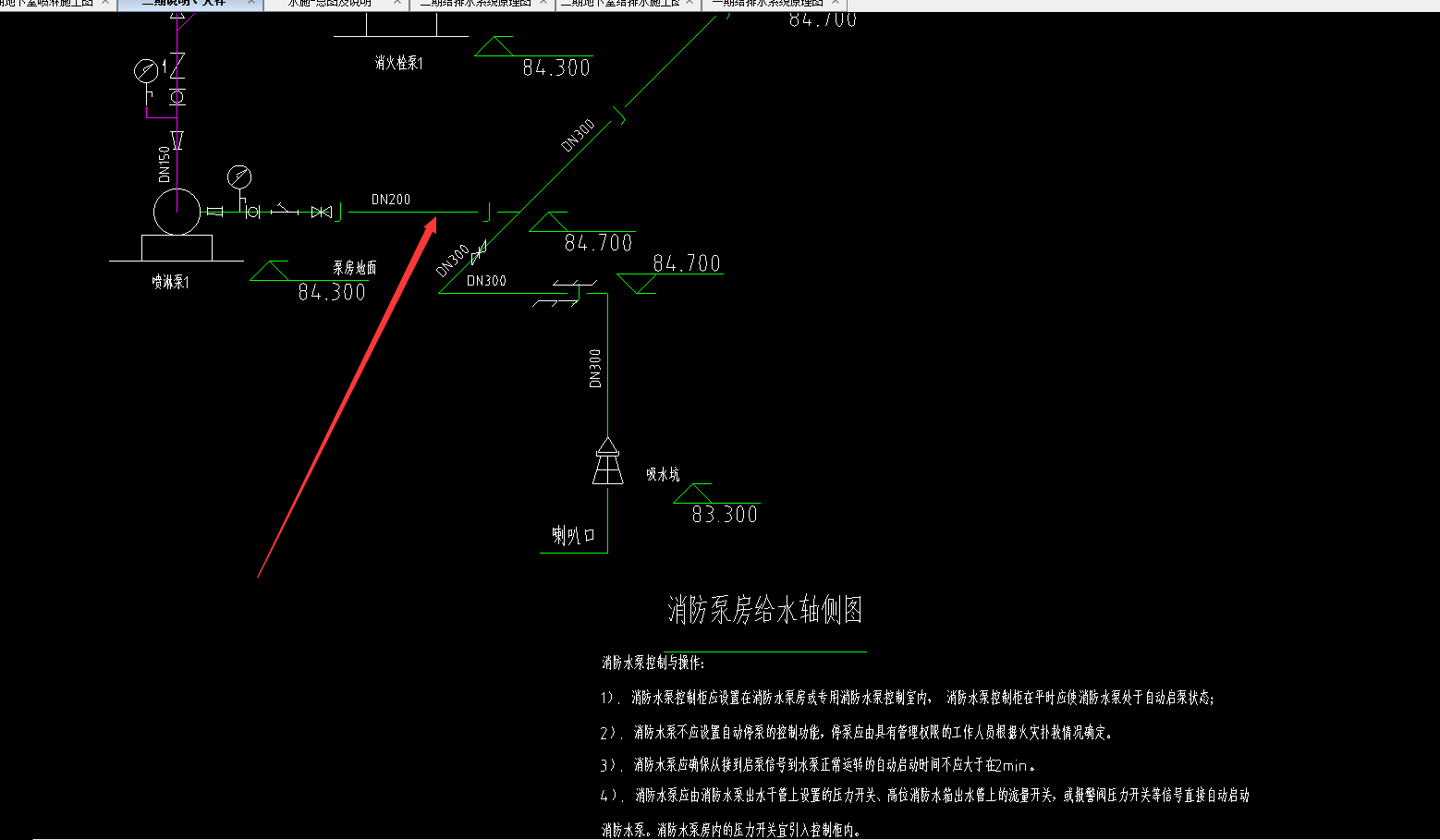Click the 吸水坑 label
This screenshot has height=840, width=1440.
[x=663, y=474]
